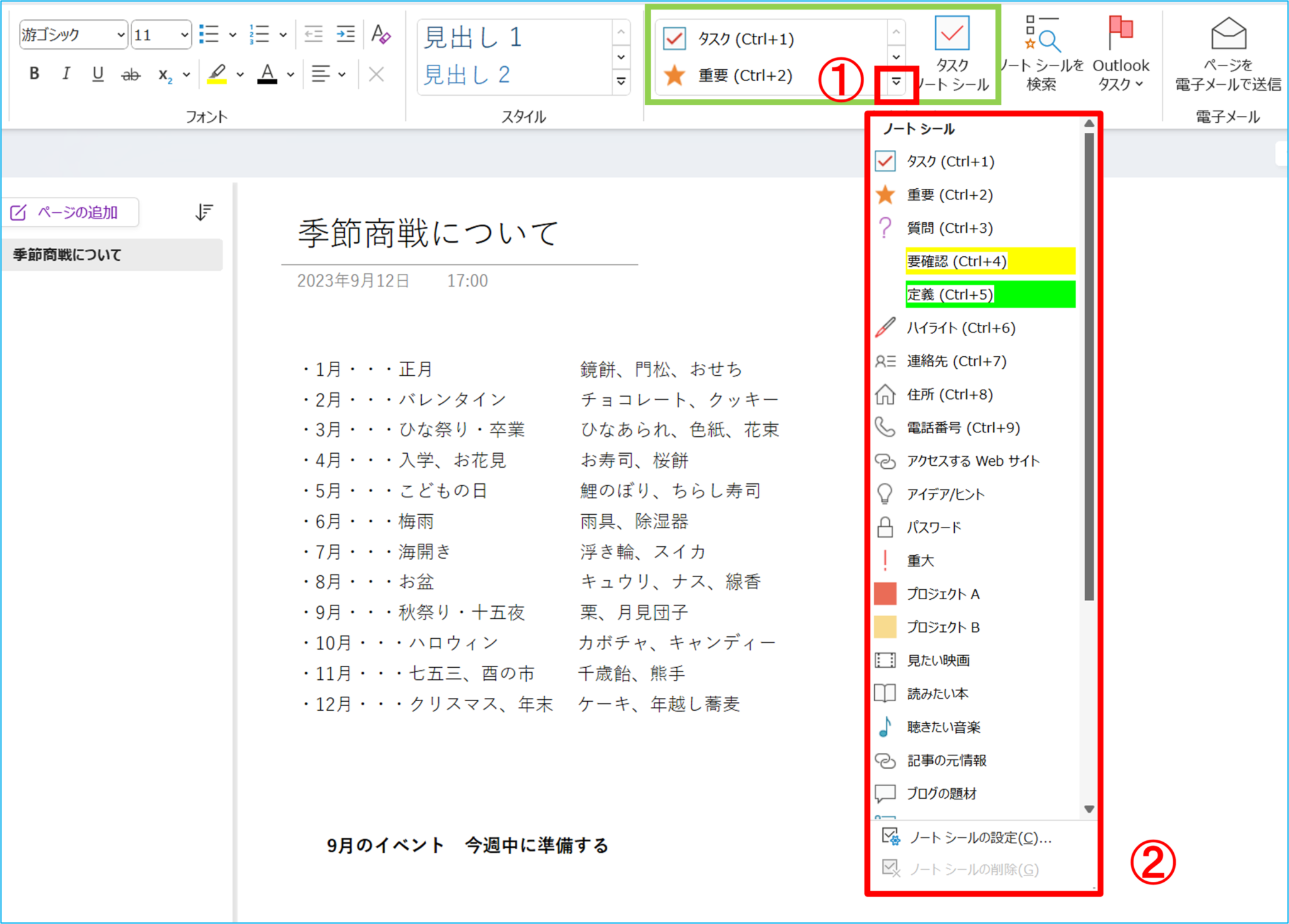
Task: Click ページの追加 button
Action: (71, 213)
